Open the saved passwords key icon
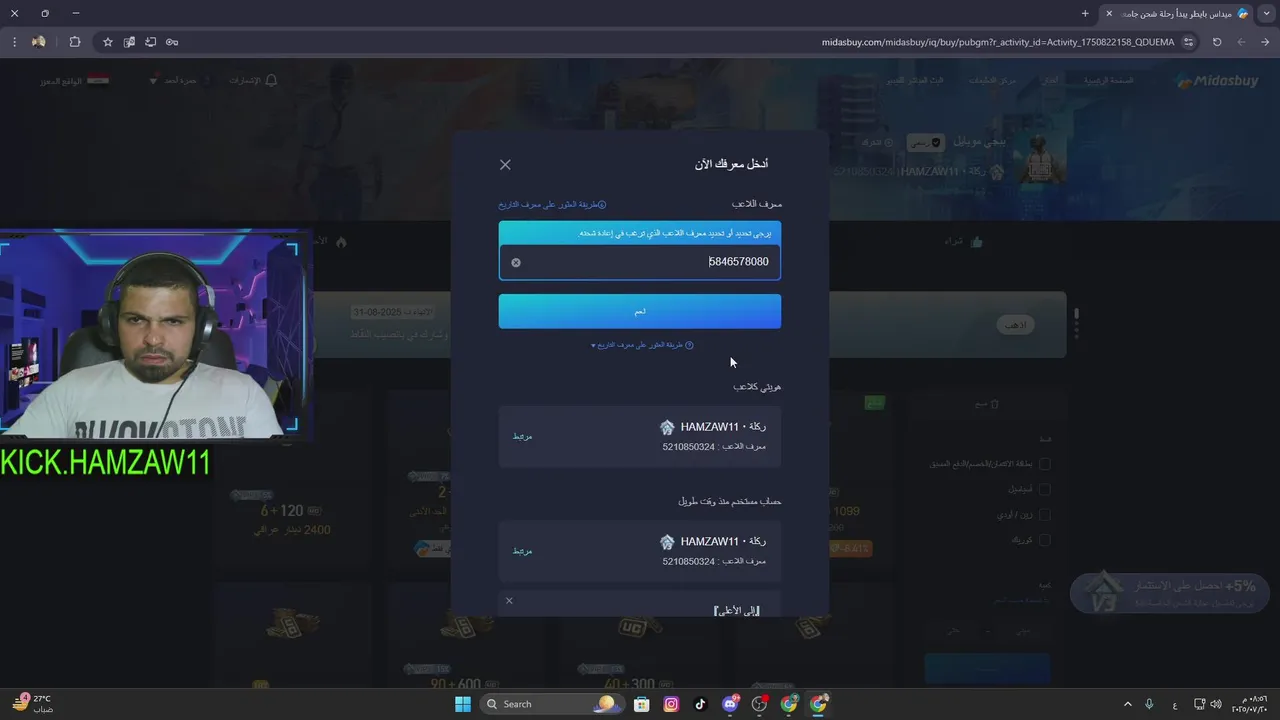 click(172, 42)
